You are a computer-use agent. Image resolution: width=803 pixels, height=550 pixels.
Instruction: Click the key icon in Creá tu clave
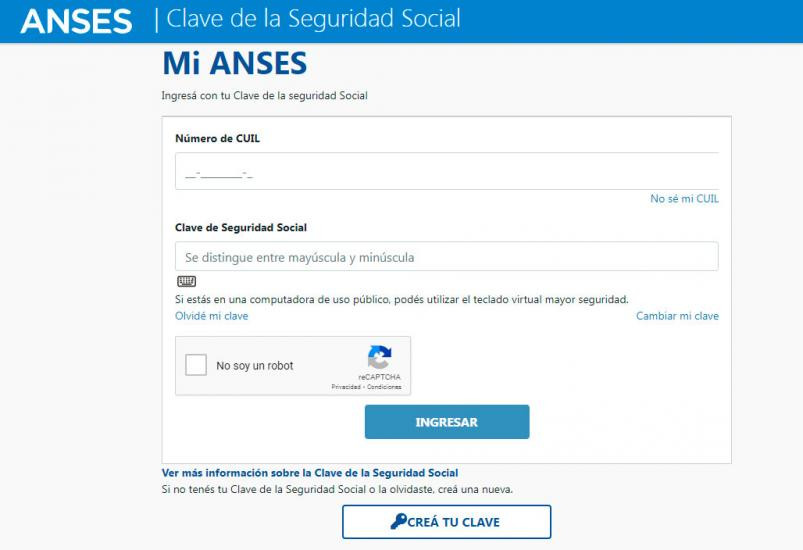coord(398,521)
